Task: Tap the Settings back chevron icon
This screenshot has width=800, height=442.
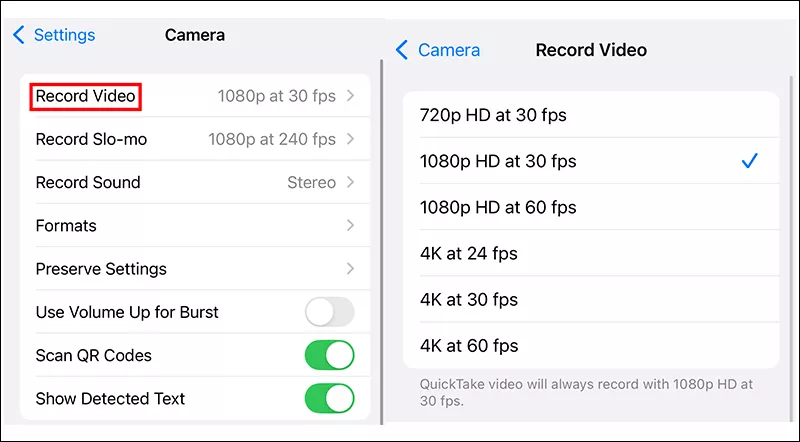Action: tap(19, 35)
